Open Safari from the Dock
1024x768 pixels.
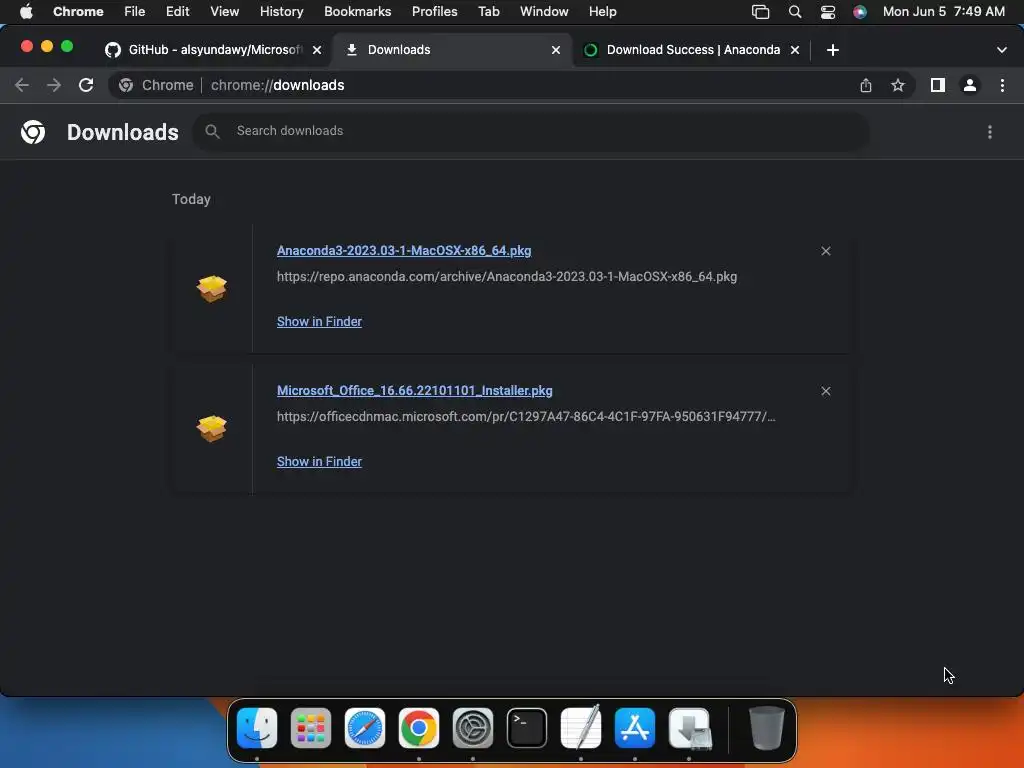pos(365,728)
